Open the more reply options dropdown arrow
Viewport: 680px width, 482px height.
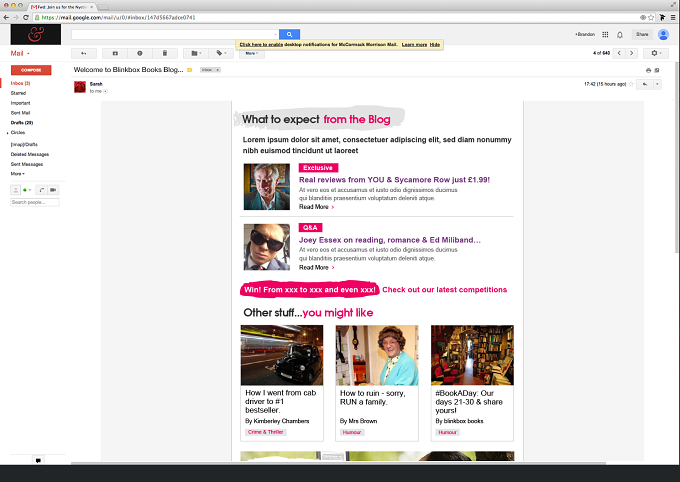point(657,84)
